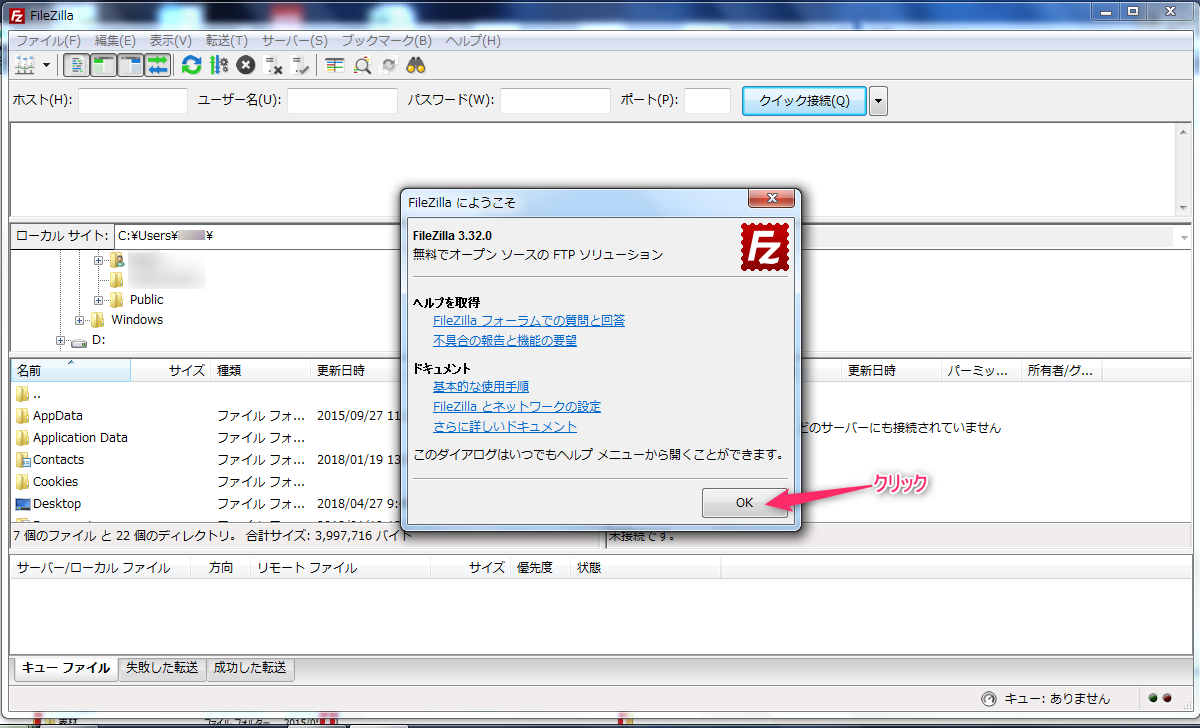
Task: Click the queue status icon in status bar
Action: tap(989, 699)
